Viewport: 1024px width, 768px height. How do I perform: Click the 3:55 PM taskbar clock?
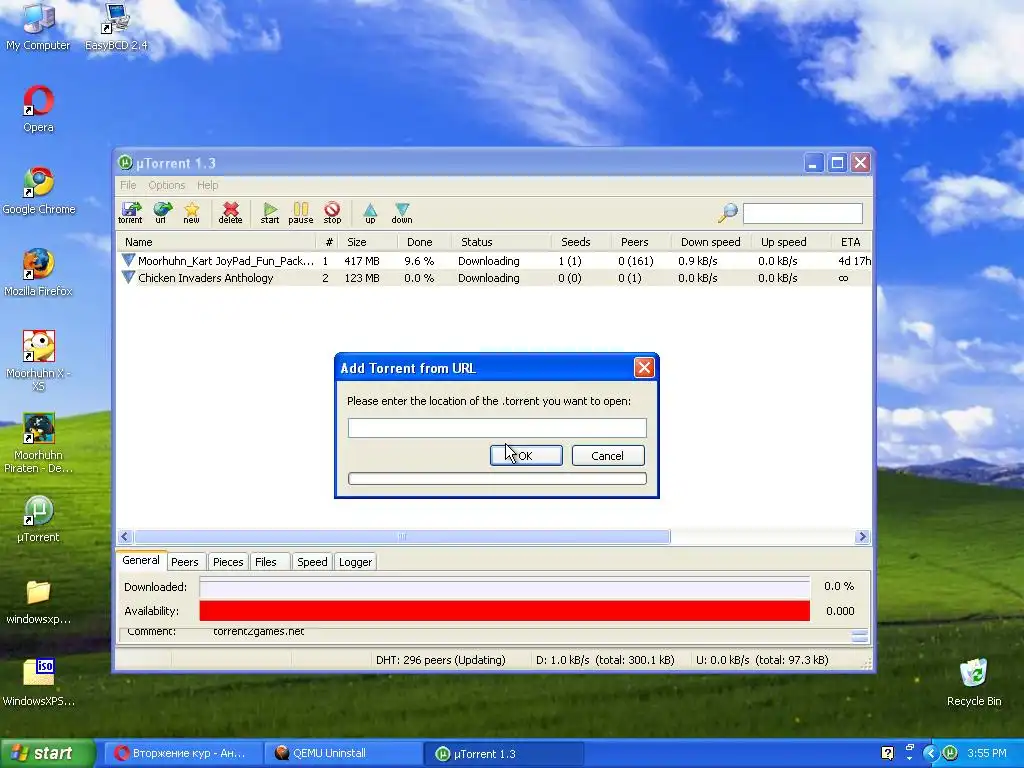(987, 753)
